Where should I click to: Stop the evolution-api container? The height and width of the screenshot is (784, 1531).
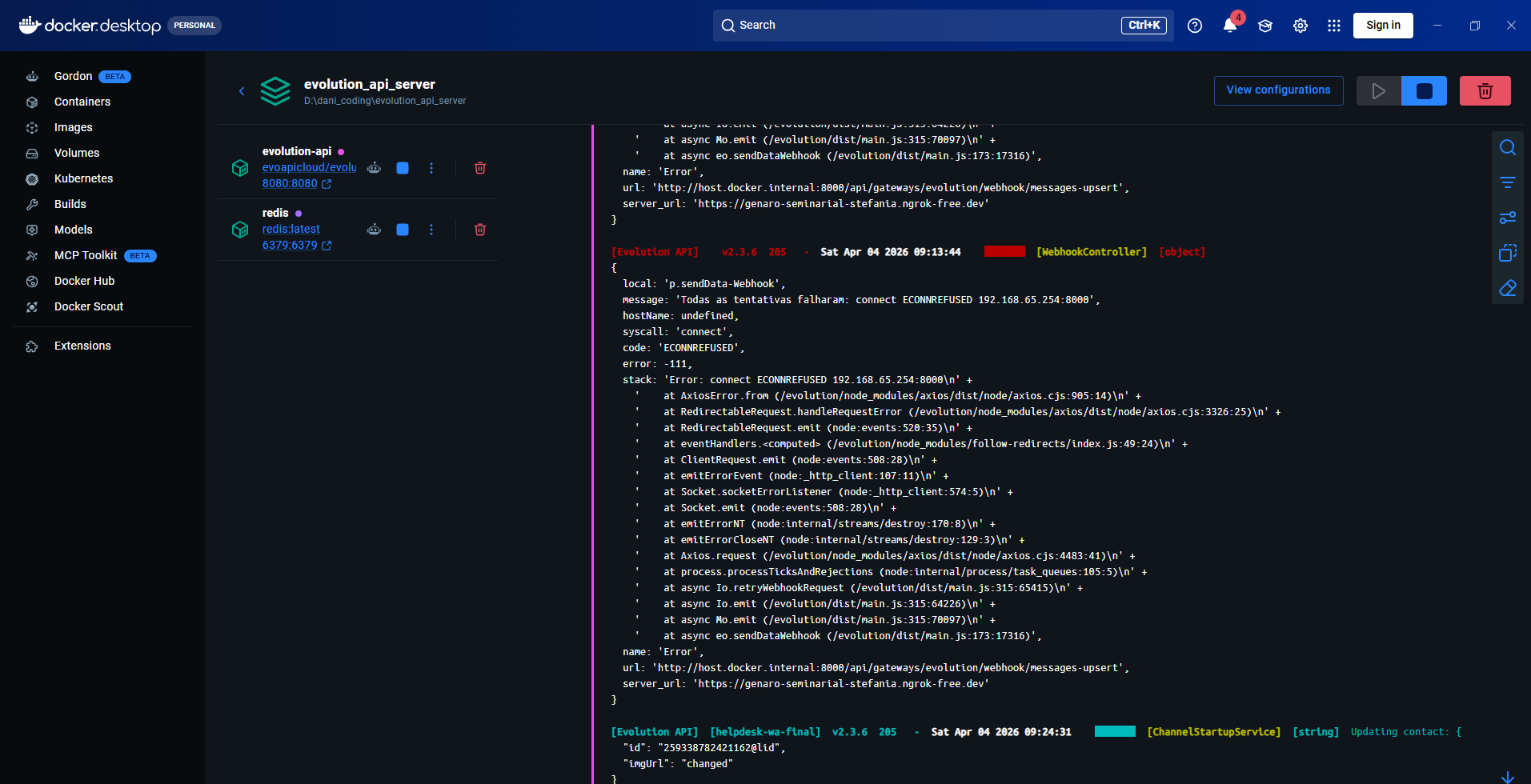coord(402,168)
